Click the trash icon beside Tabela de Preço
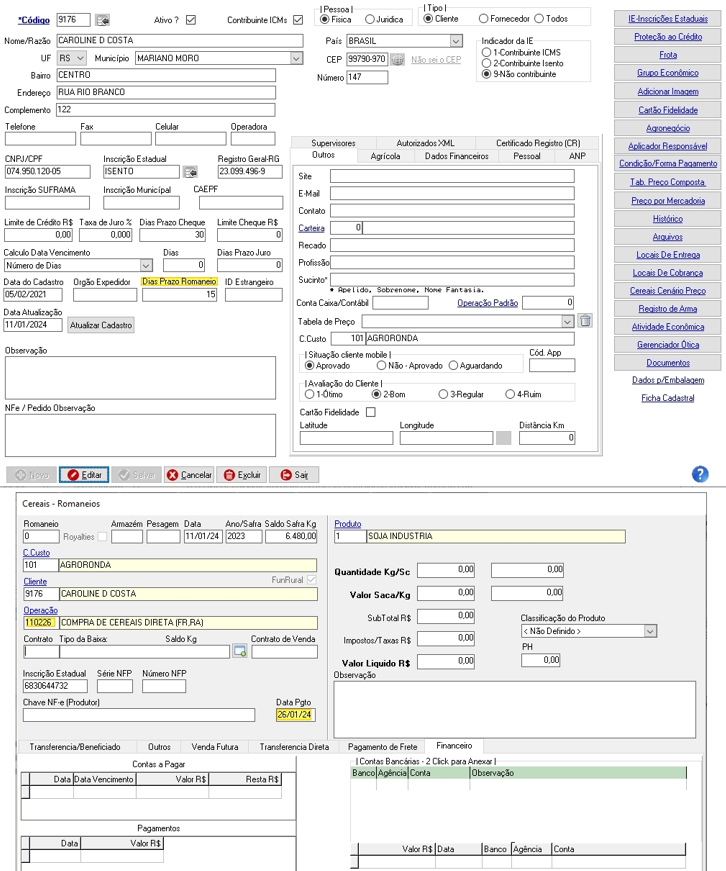 click(585, 321)
